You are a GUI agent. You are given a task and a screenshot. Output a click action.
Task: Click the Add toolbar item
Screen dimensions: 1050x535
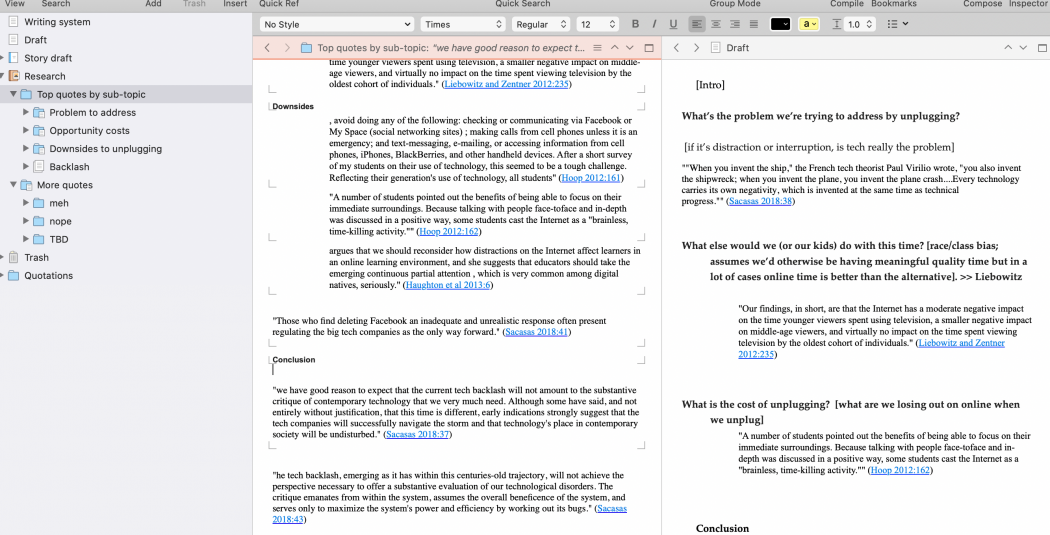click(153, 3)
